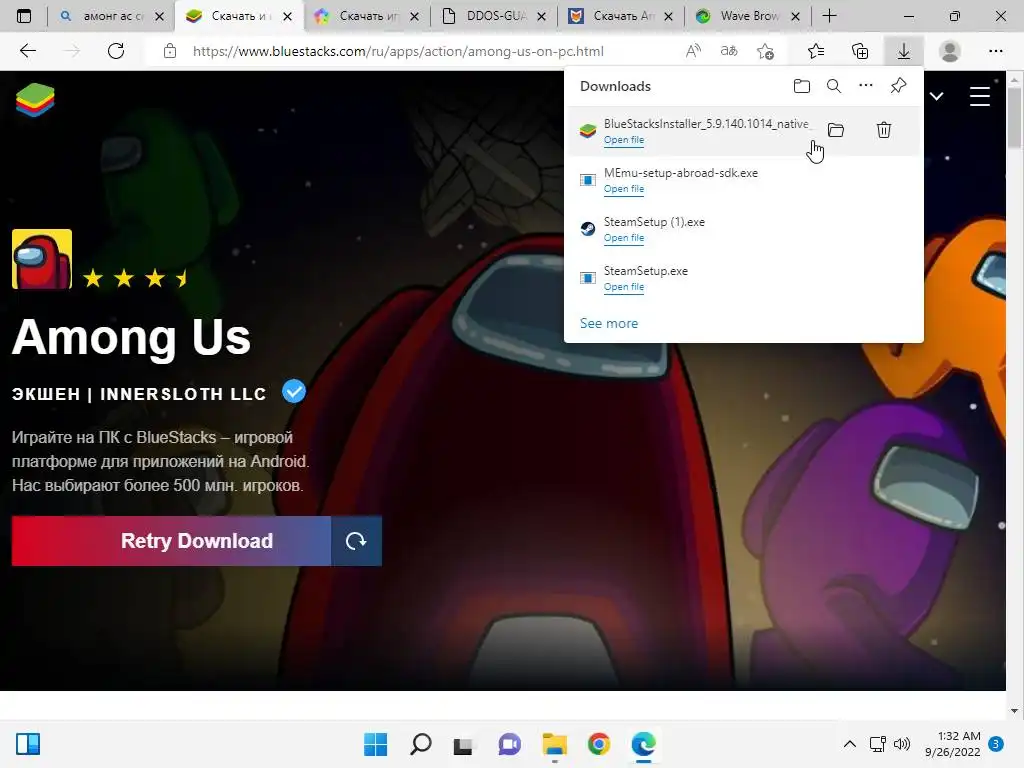The width and height of the screenshot is (1024, 768).
Task: Open Edge settings and more menu
Action: (x=995, y=51)
